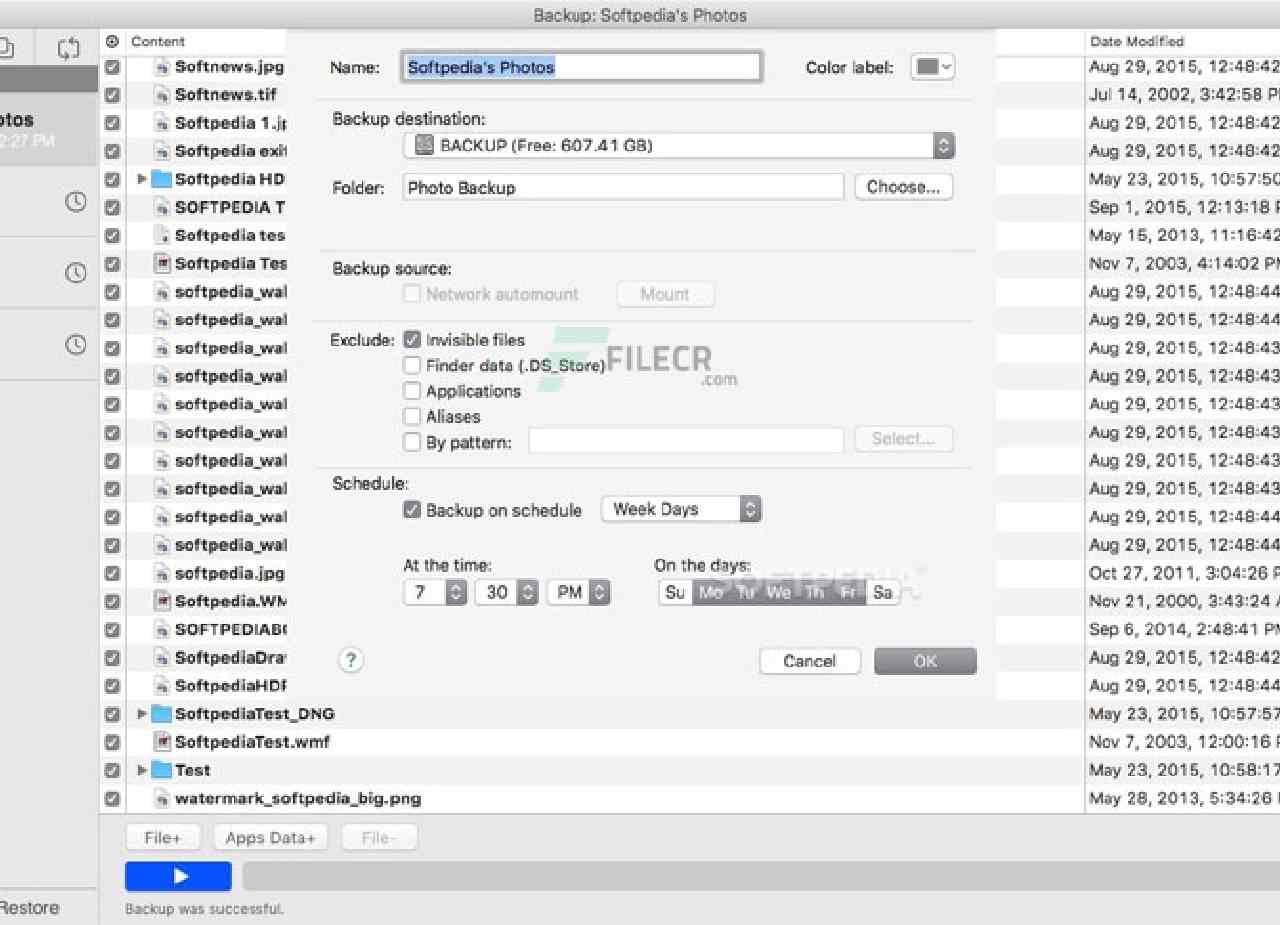Enable excluding Finder data (.DS_Store)

pos(412,366)
